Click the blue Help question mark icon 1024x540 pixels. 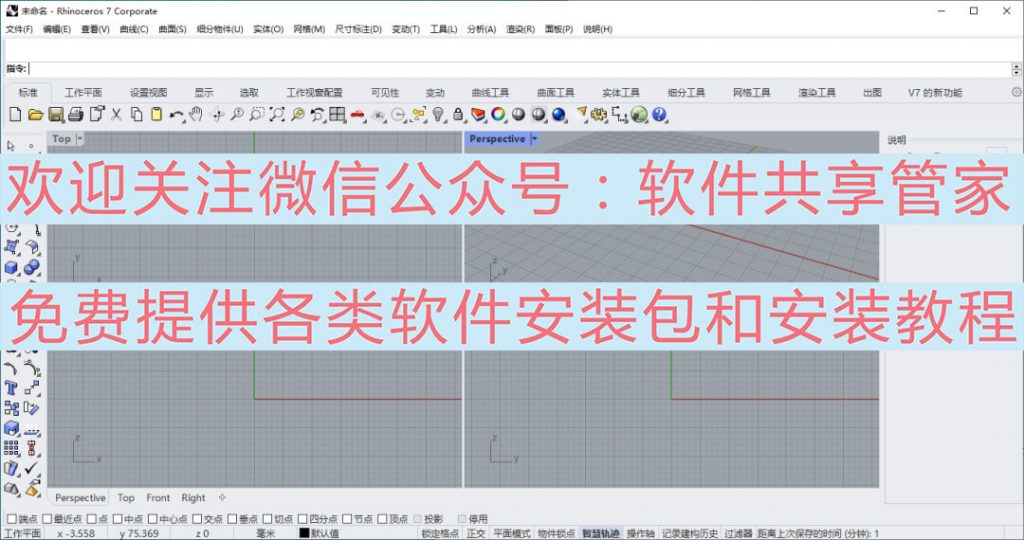(x=659, y=115)
